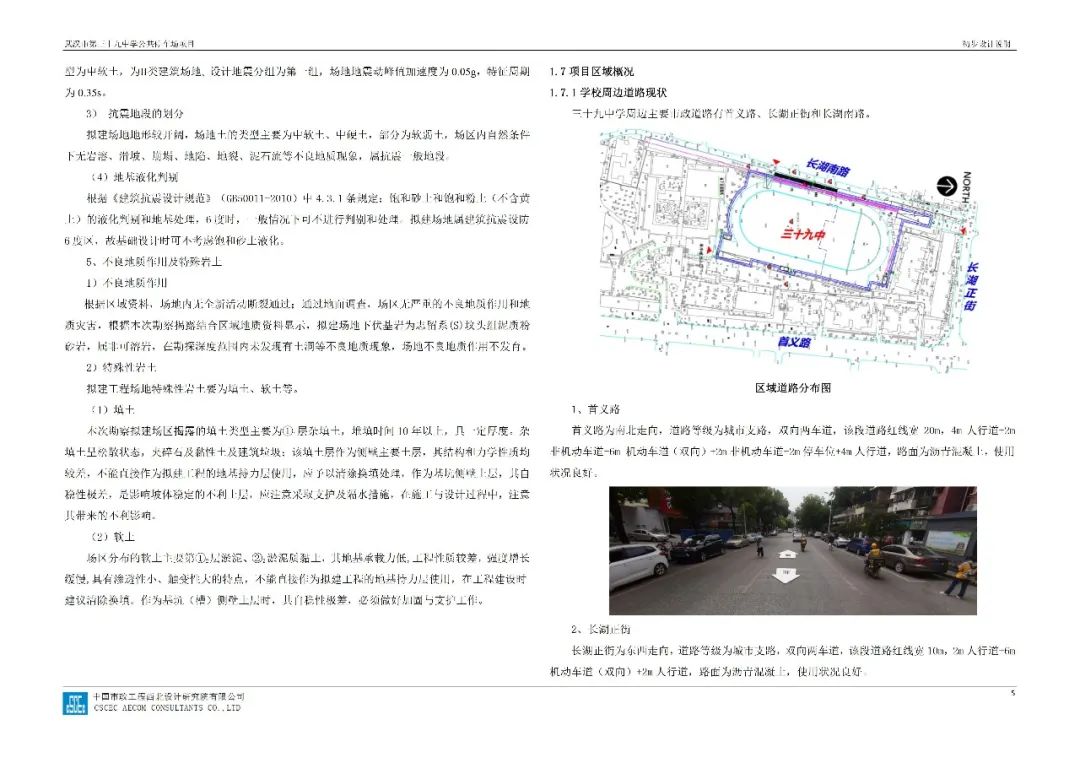The width and height of the screenshot is (1080, 763).
Task: Click subheading 1、首义路
Action: pyautogui.click(x=595, y=409)
